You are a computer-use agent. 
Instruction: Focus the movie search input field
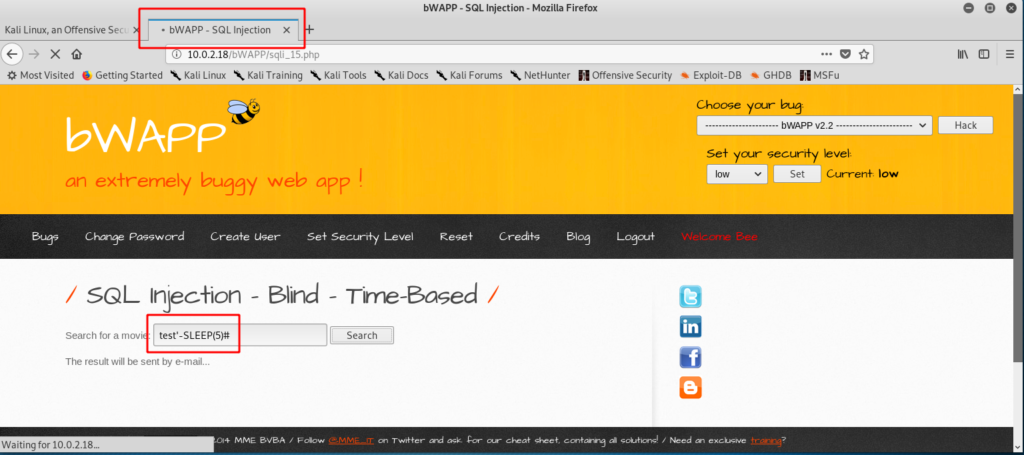240,335
